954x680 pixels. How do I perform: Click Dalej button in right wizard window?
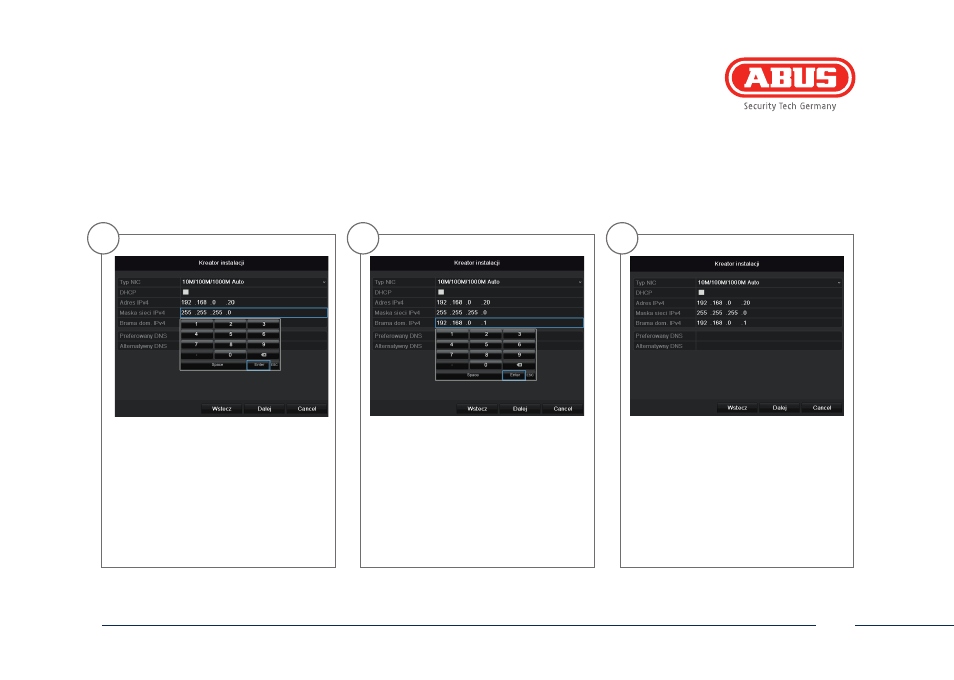pos(779,408)
